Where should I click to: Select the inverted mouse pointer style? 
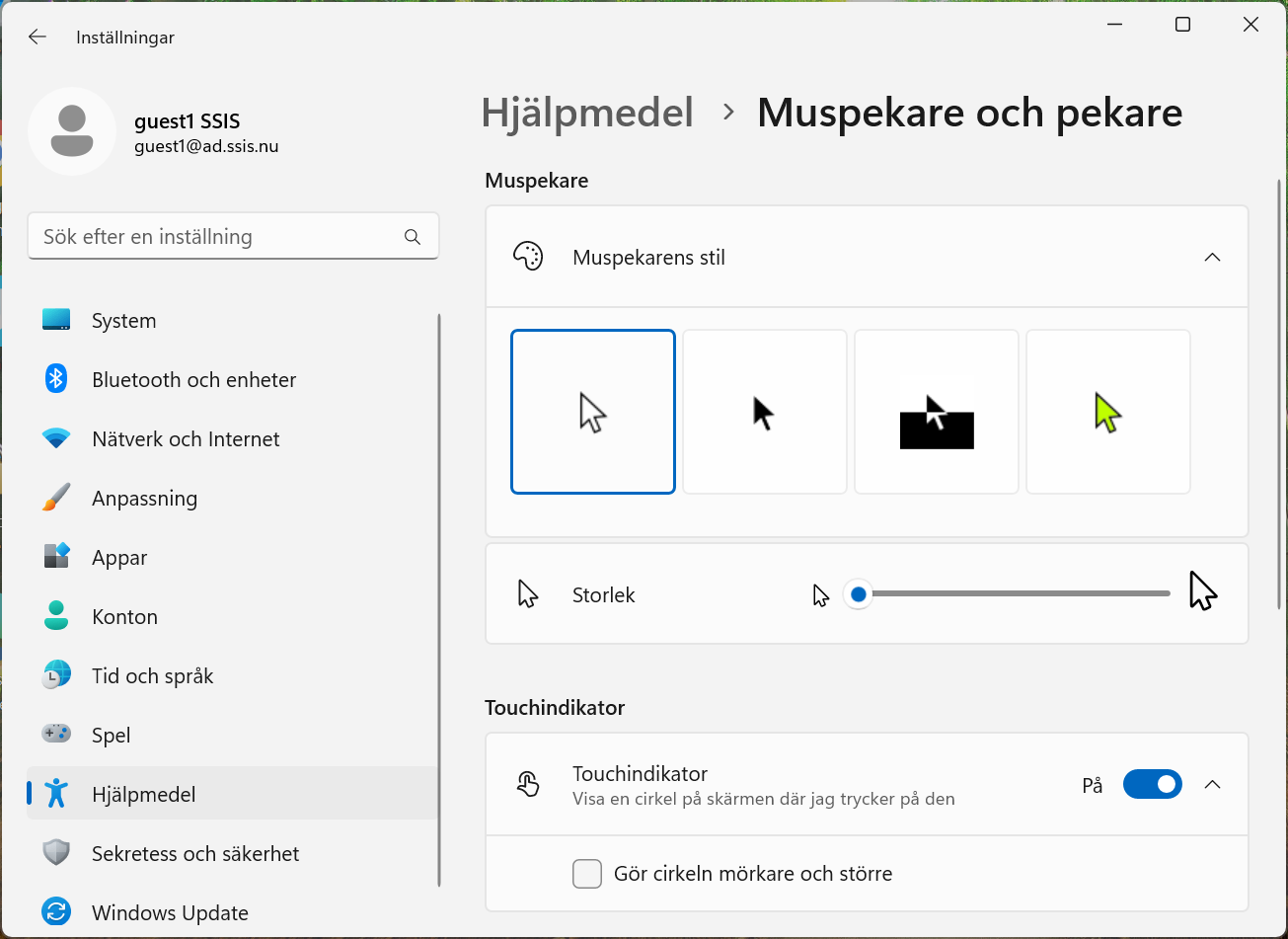point(937,412)
